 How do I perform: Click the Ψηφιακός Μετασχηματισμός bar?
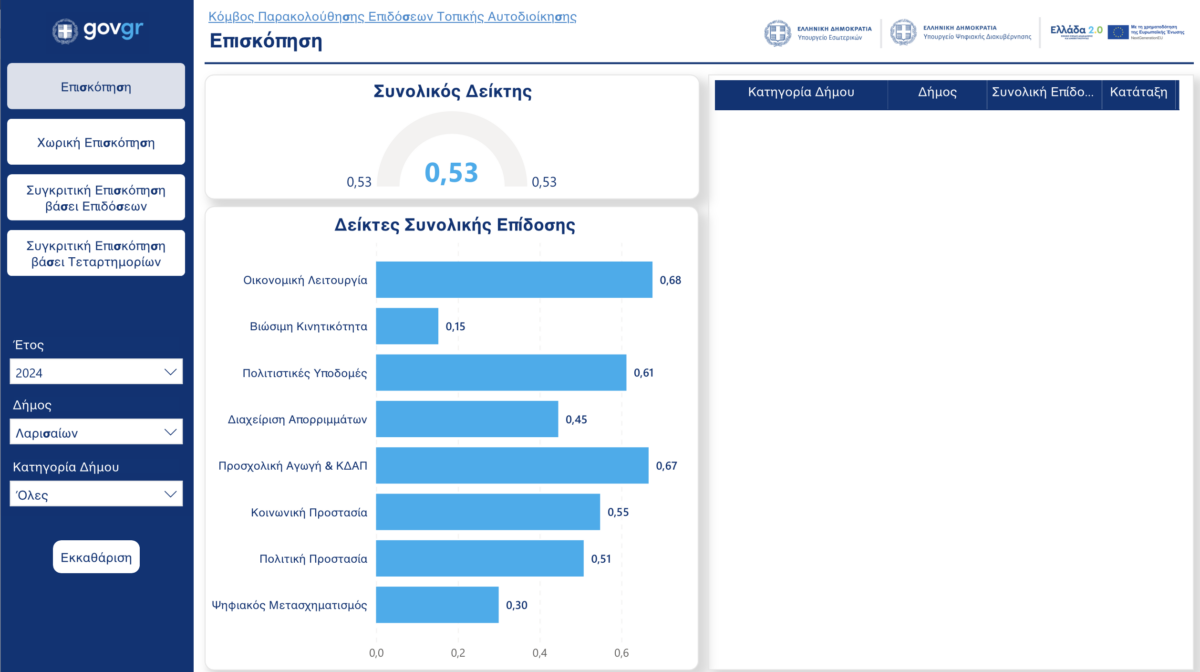click(x=437, y=605)
